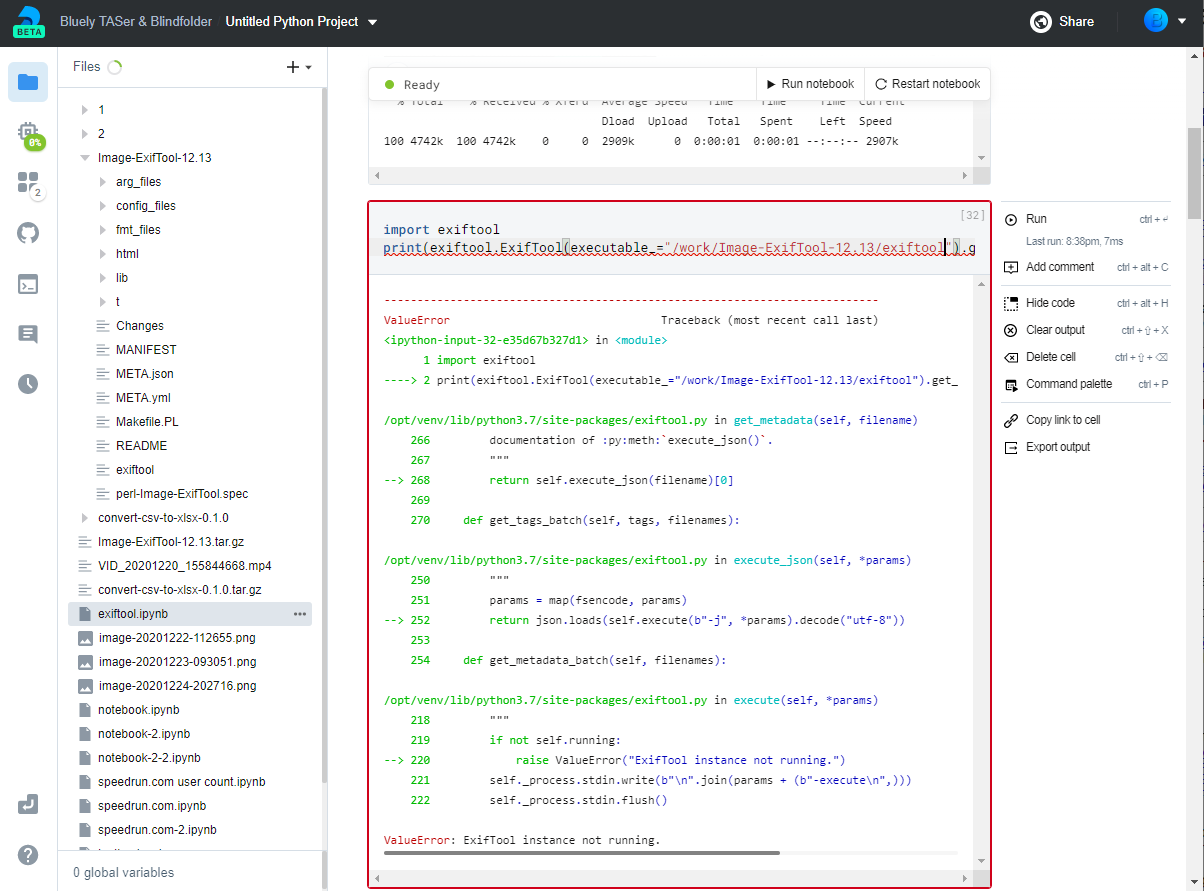
Task: Expand the html folder
Action: [103, 253]
